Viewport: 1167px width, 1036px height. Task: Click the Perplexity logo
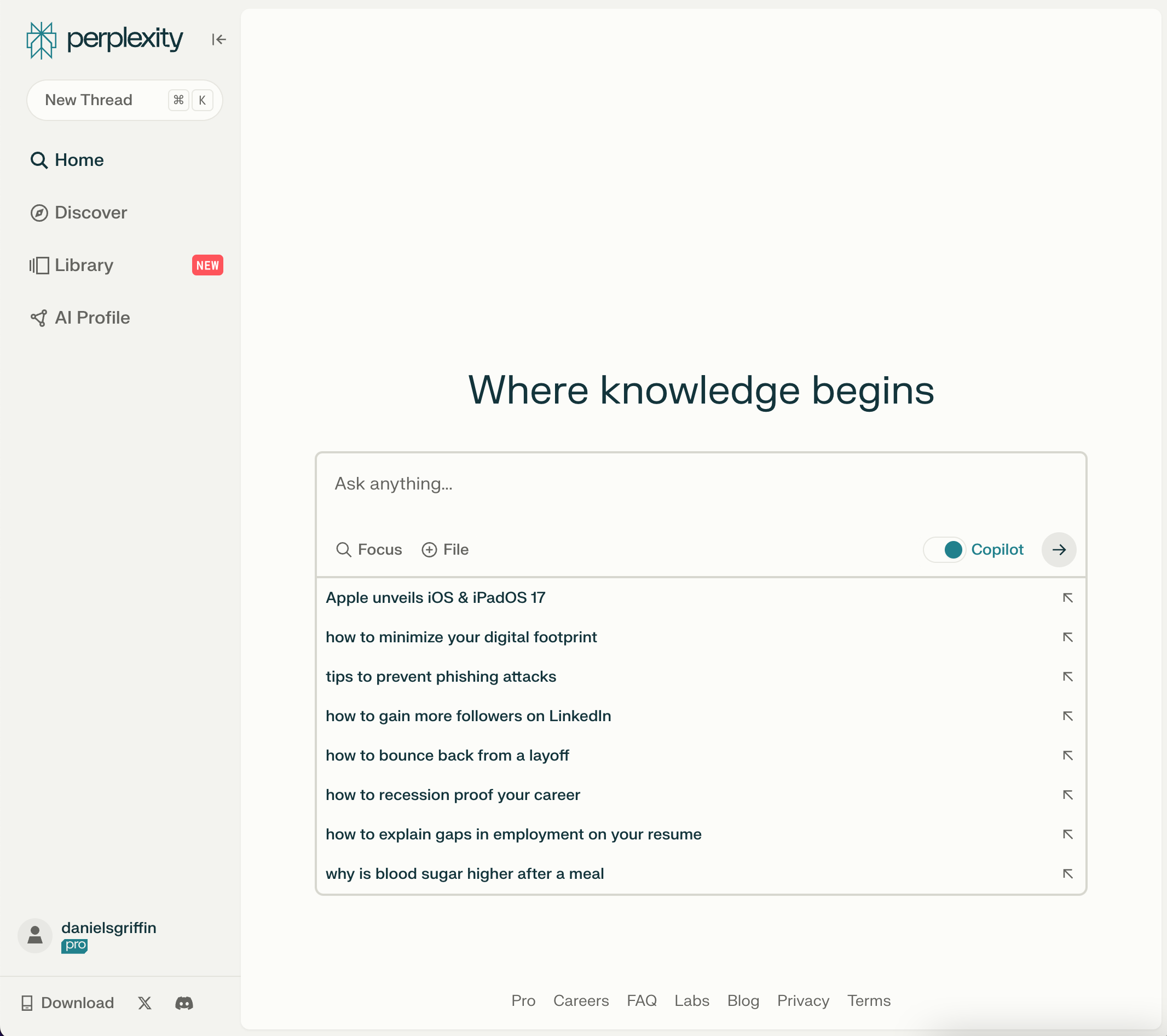tap(105, 40)
